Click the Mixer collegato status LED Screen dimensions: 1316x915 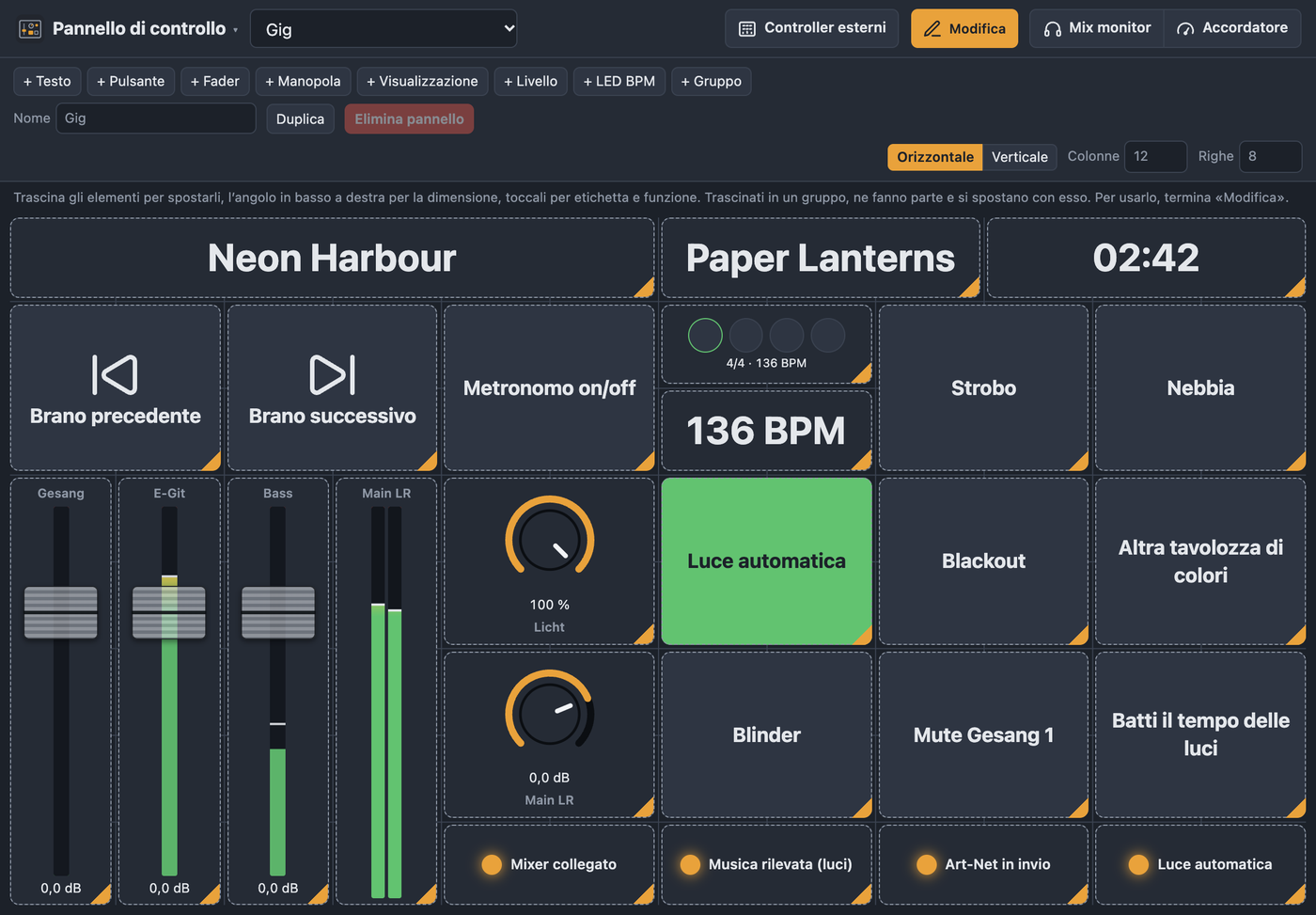click(x=492, y=864)
